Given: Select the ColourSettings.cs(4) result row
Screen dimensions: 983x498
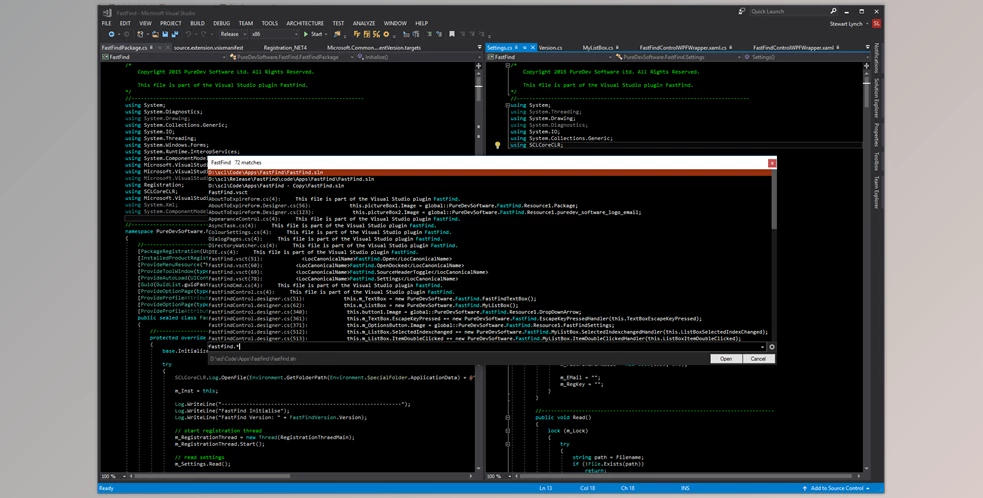Looking at the screenshot, I should pos(489,232).
